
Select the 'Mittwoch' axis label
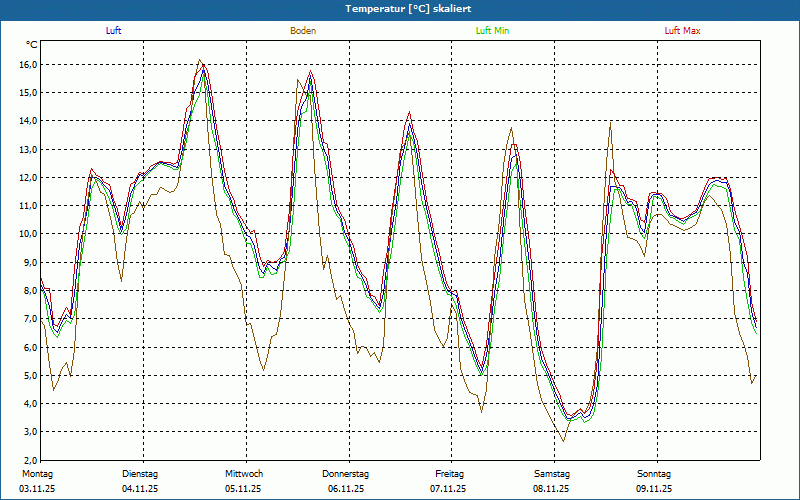coord(244,473)
